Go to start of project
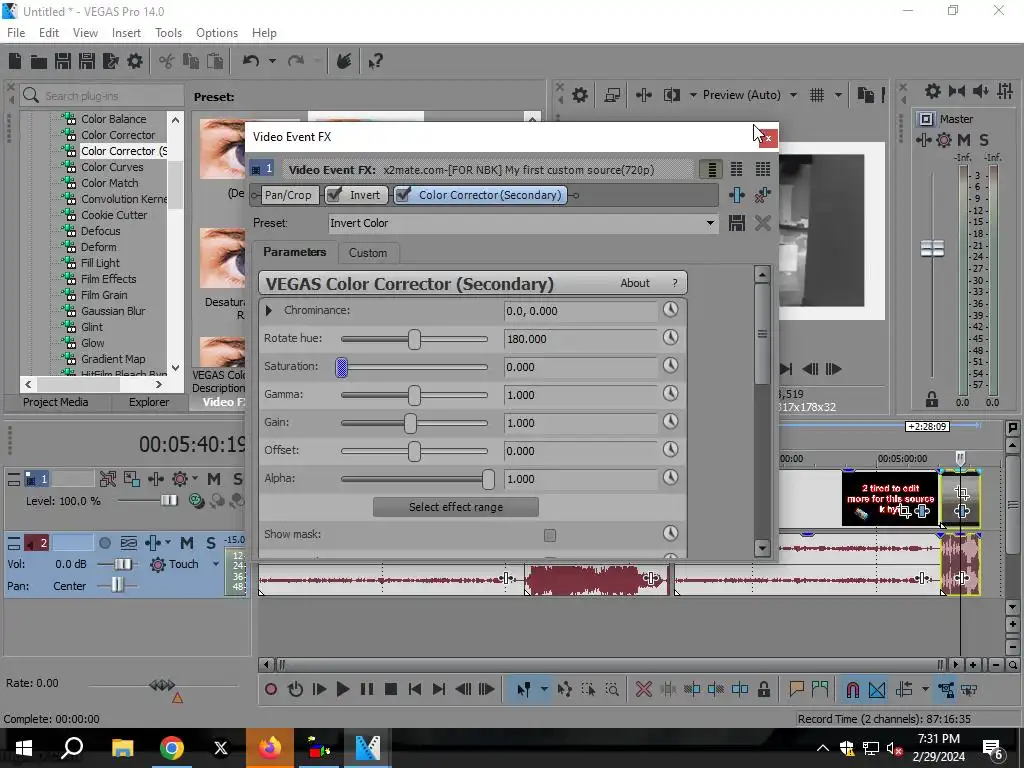The width and height of the screenshot is (1024, 768). 415,689
